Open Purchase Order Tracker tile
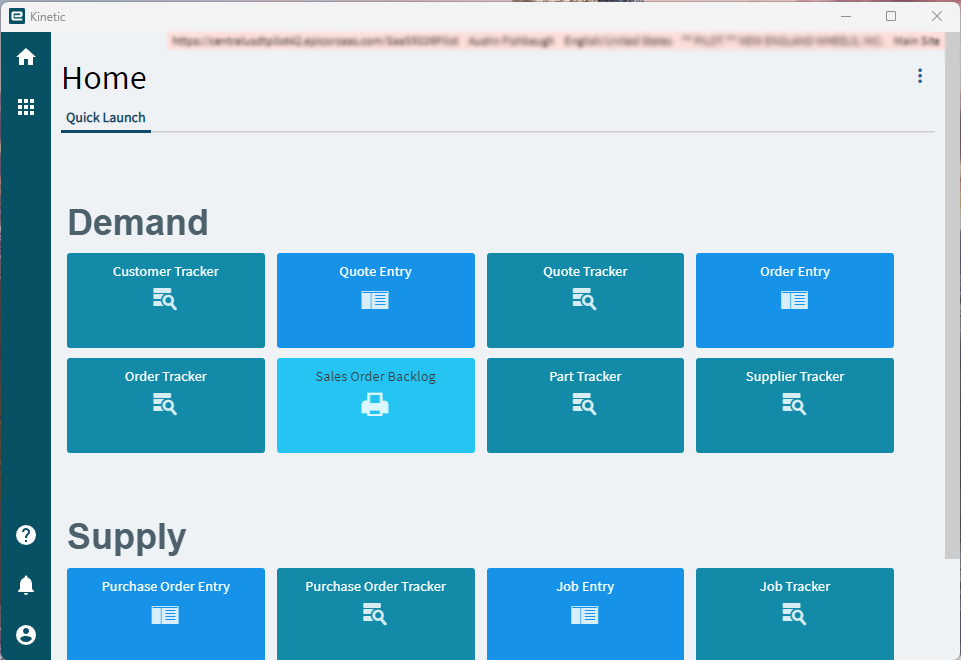961x660 pixels. coord(376,614)
